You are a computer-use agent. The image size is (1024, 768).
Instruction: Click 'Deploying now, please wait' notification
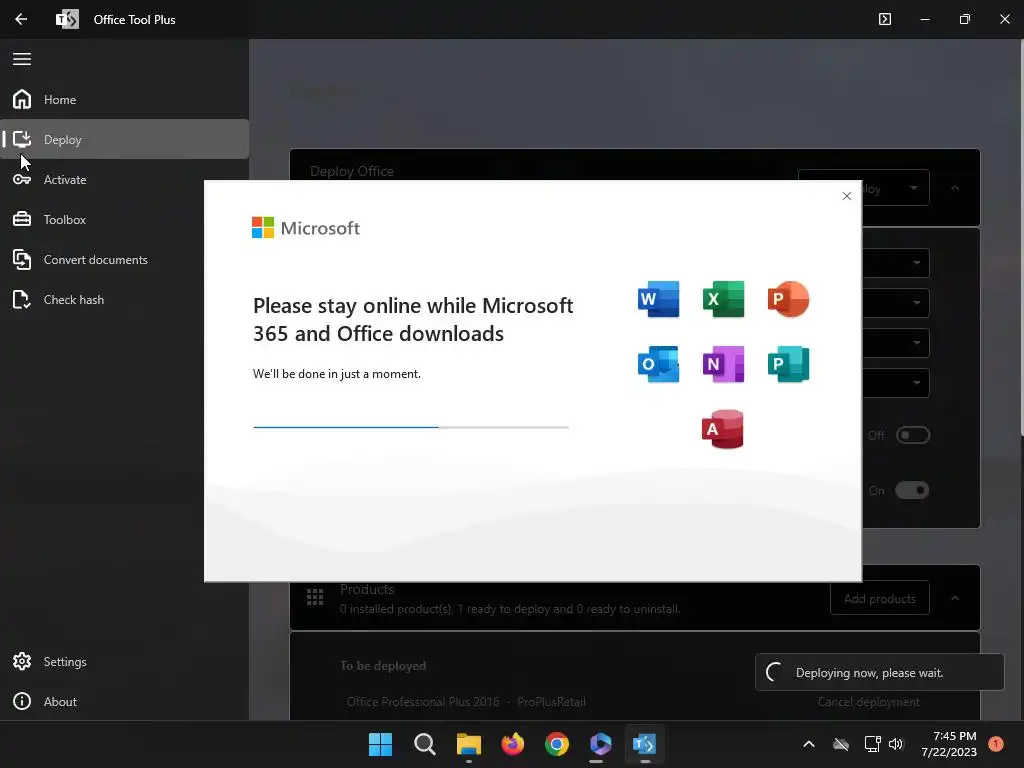(879, 673)
